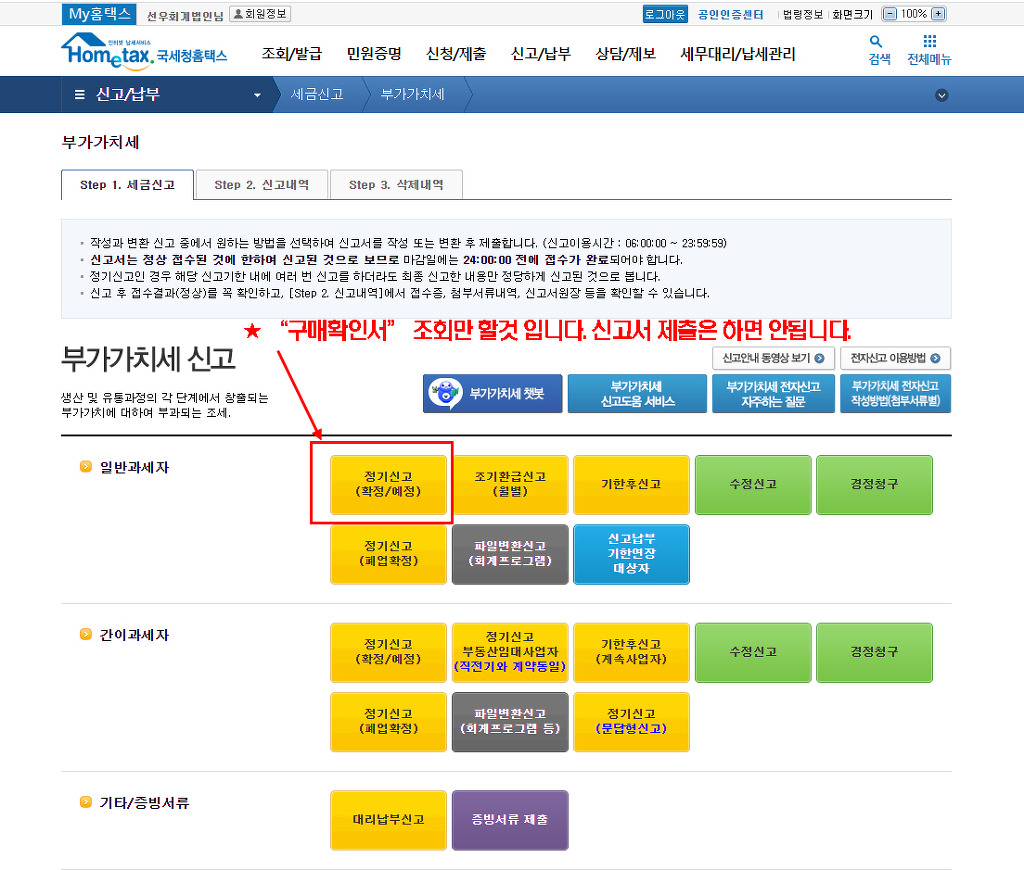Open the 법령정보 link
This screenshot has height=870, width=1024.
tap(802, 14)
